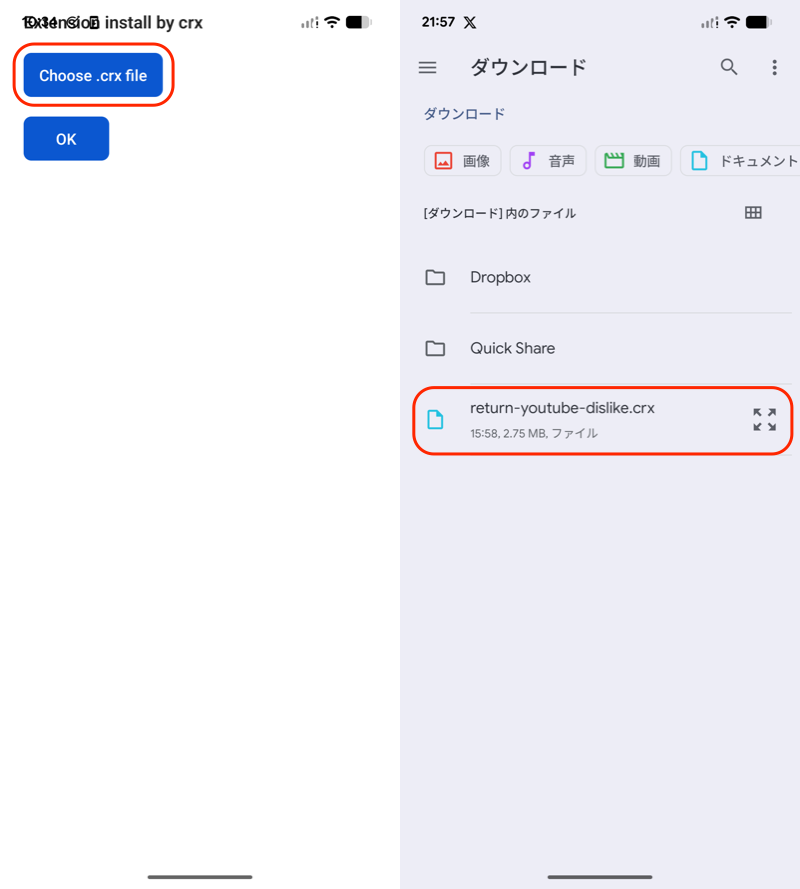Select the ドキュメント filter tab
Image resolution: width=800 pixels, height=889 pixels.
pos(745,160)
